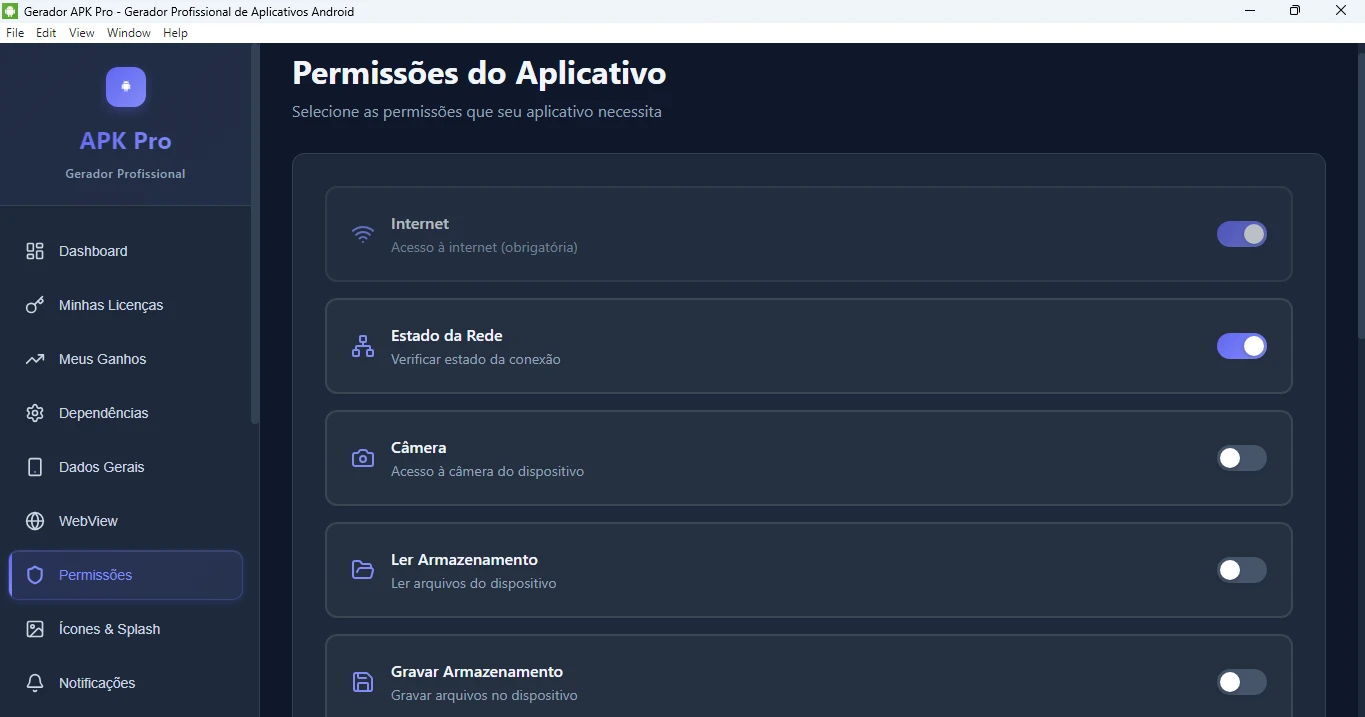Go to Minhas Licenças page
The width and height of the screenshot is (1365, 717).
[x=110, y=305]
